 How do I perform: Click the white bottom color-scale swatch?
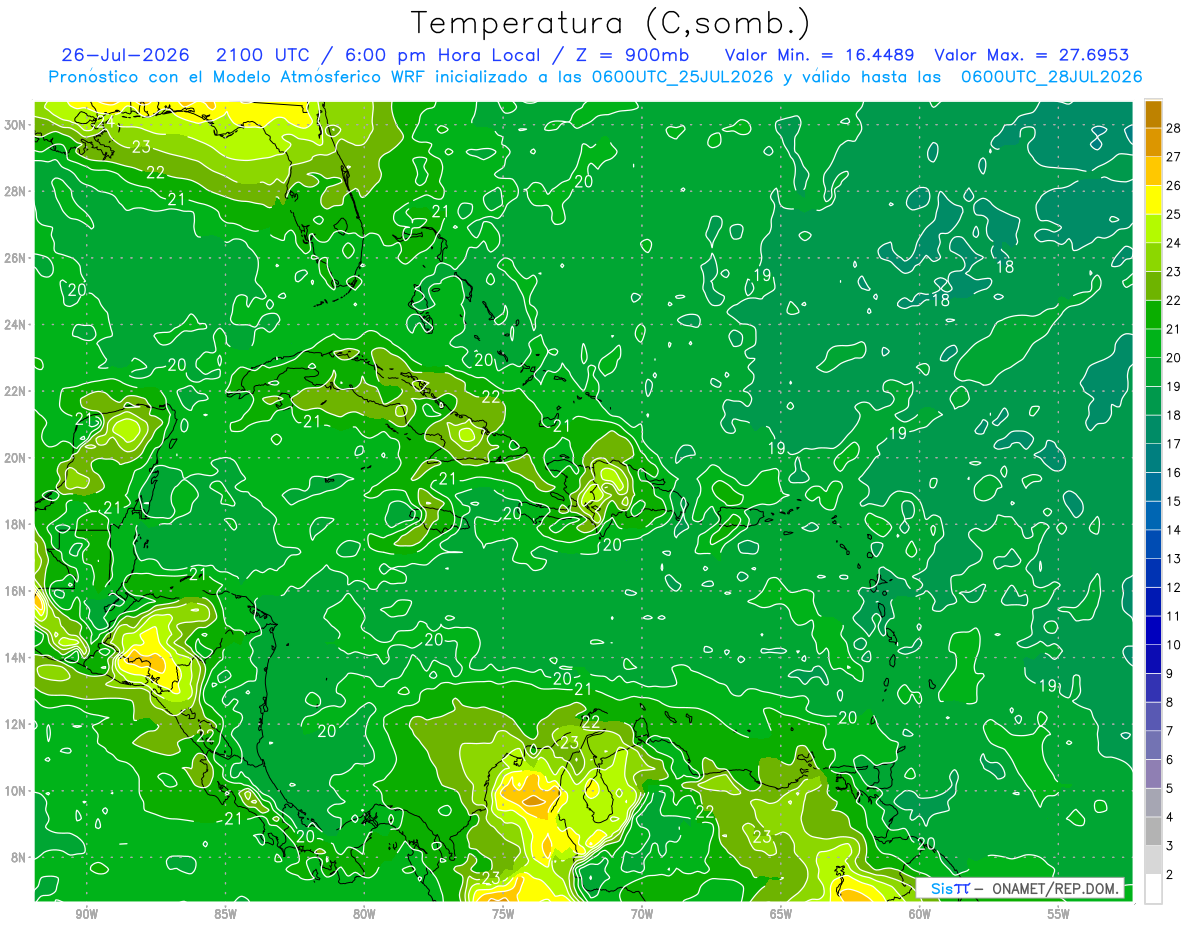pyautogui.click(x=1153, y=889)
